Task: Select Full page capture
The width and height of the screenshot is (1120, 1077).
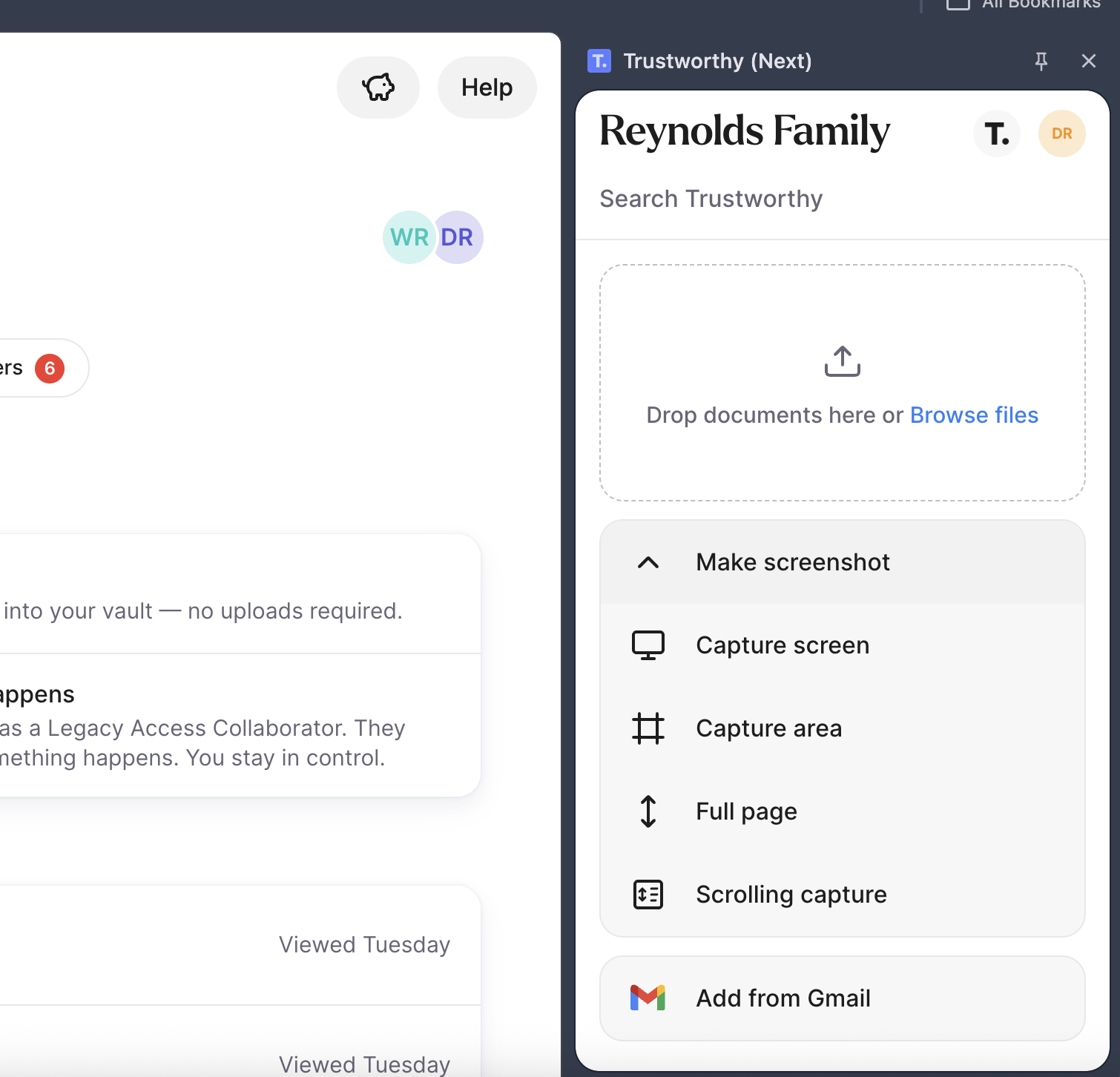Action: 746,811
